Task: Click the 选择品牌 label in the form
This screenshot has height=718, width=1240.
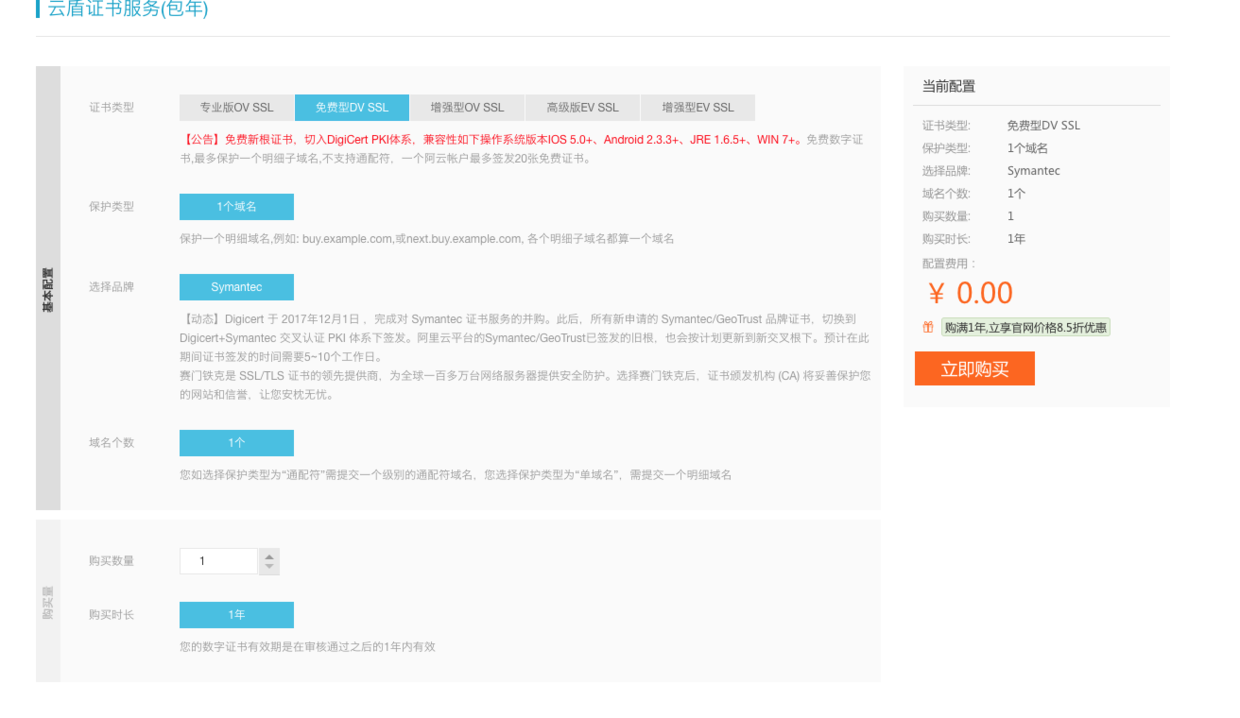Action: tap(111, 287)
